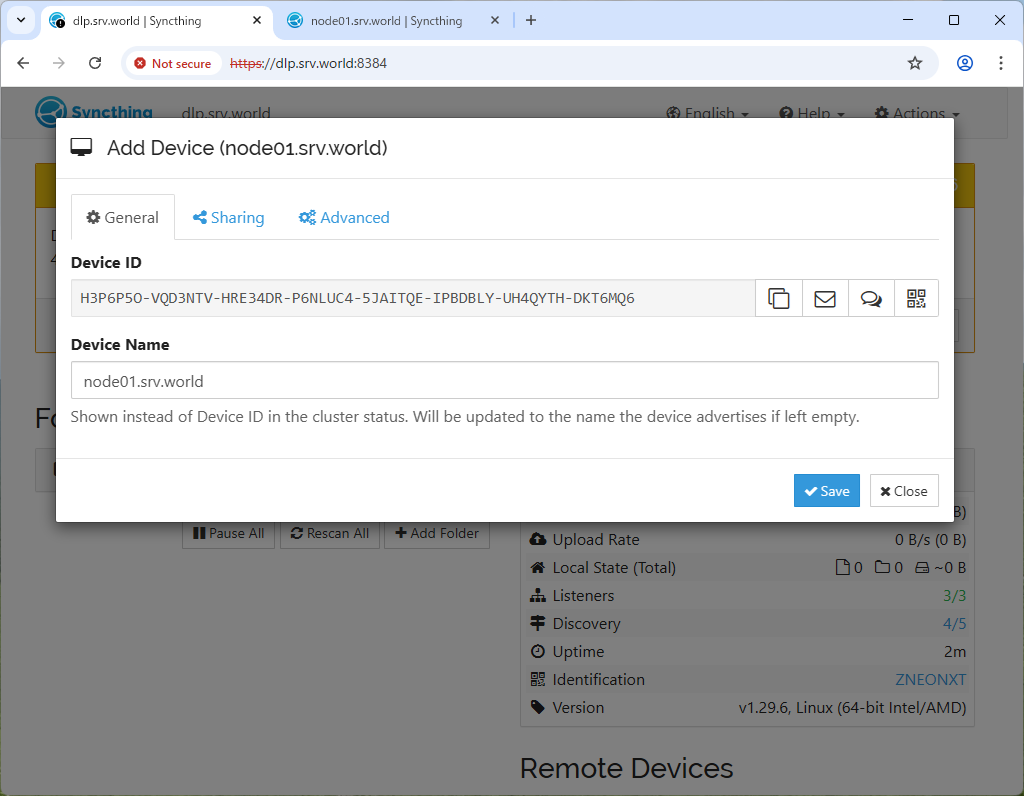This screenshot has height=796, width=1024.
Task: Click the Upload Rate cloud icon
Action: (537, 540)
